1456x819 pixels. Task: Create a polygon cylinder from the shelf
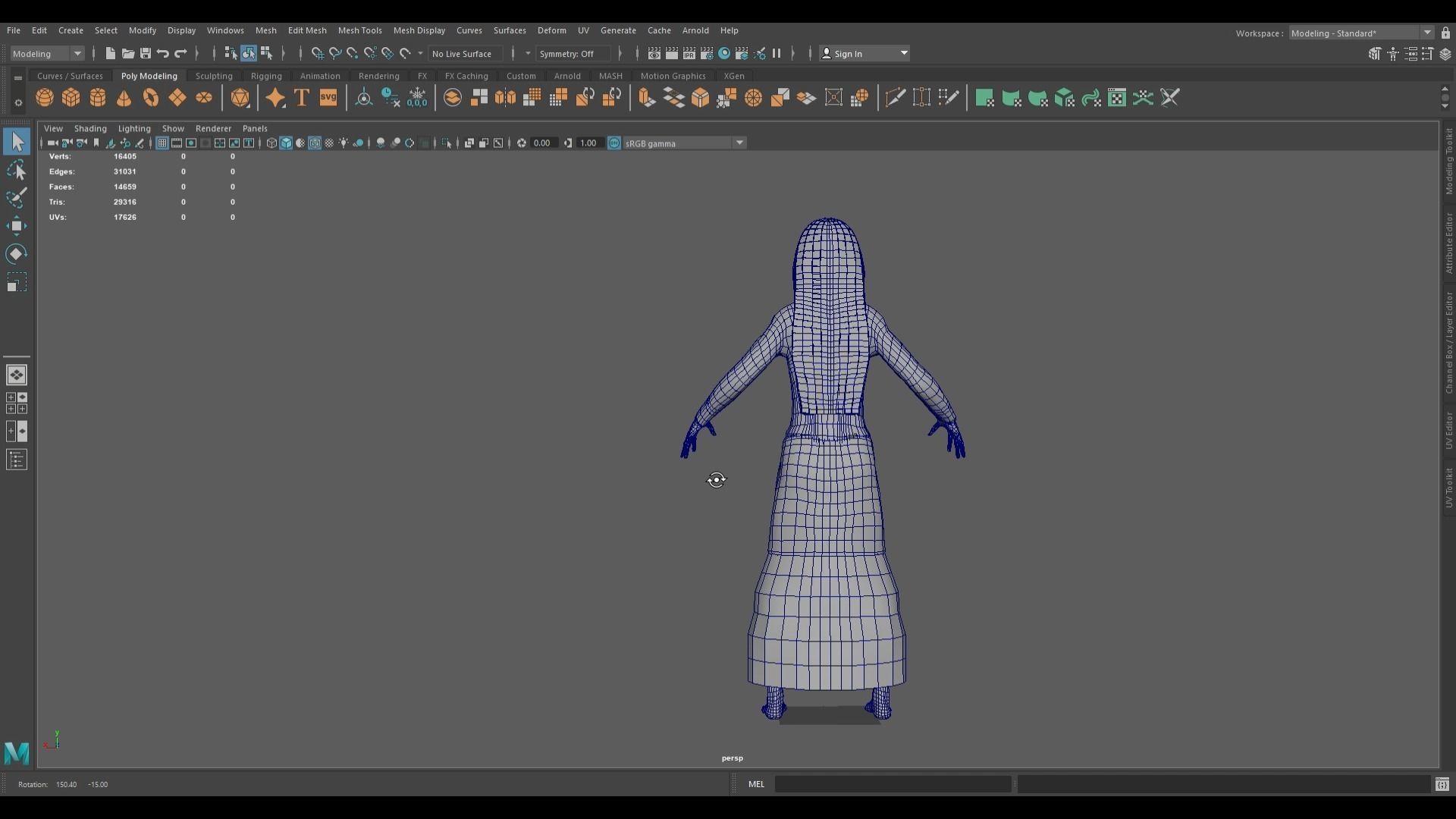98,98
